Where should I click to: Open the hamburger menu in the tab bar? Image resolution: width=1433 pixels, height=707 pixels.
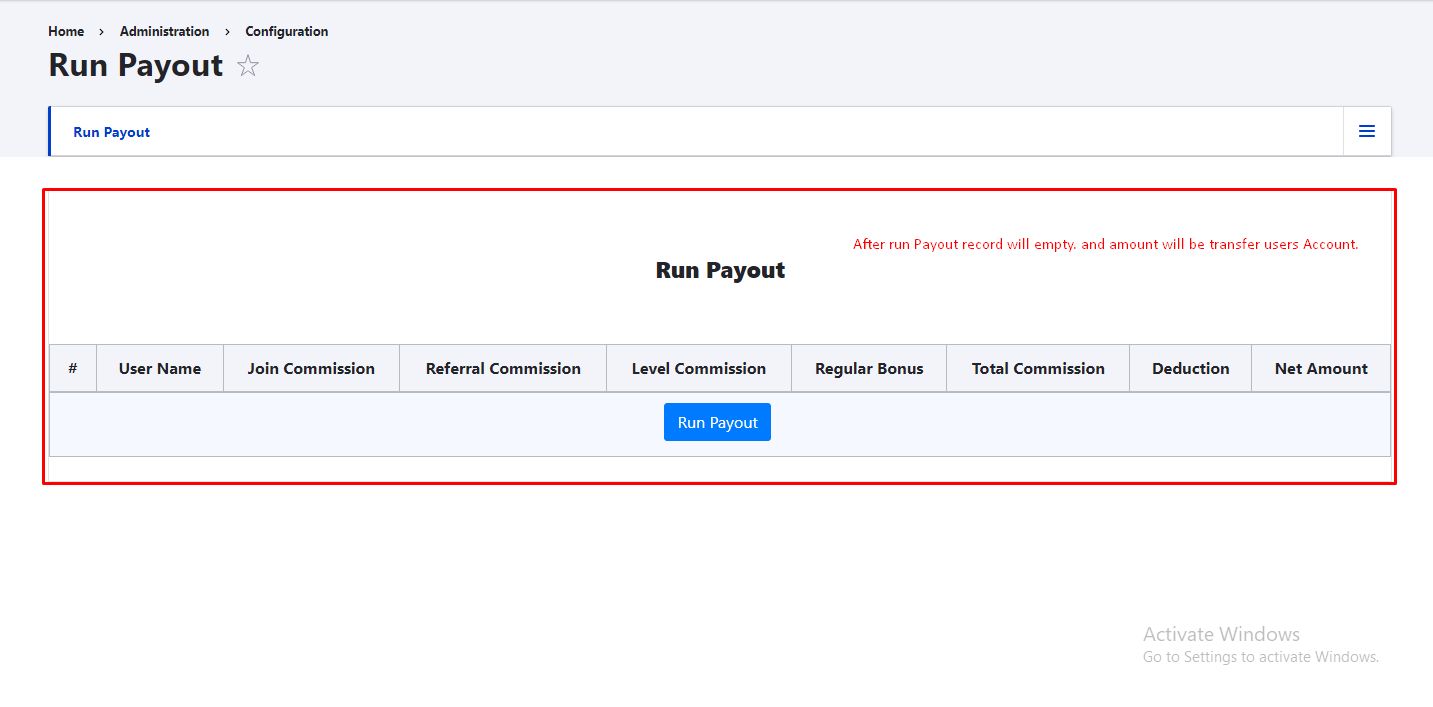(x=1367, y=131)
